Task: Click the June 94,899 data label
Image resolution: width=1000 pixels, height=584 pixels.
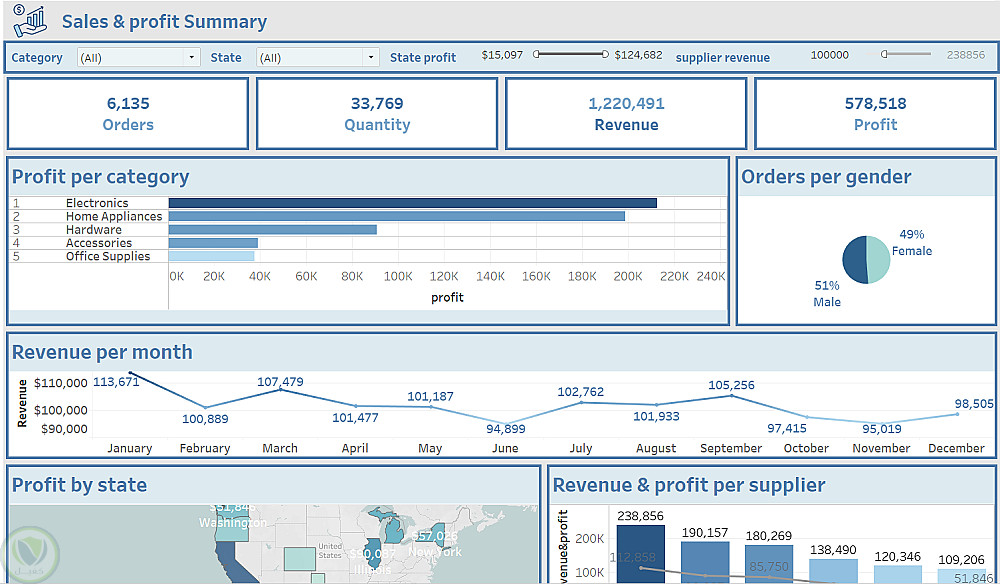Action: [506, 429]
